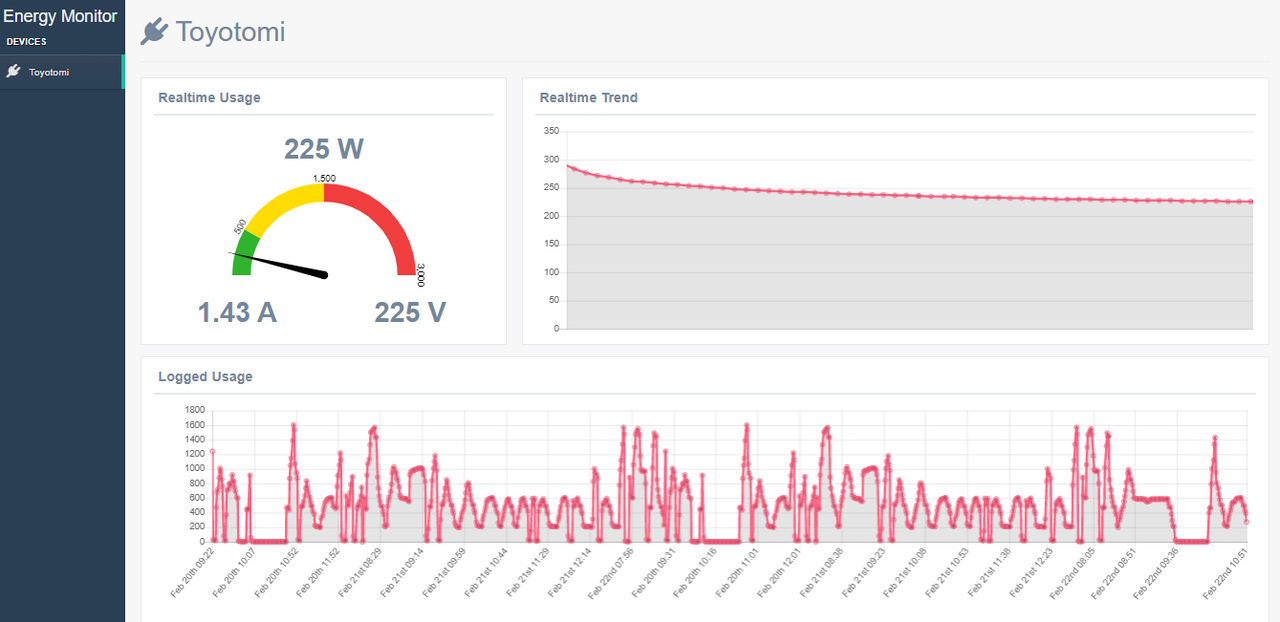
Task: Click the plug icon beside sidebar Toyotomi
Action: click(x=13, y=72)
